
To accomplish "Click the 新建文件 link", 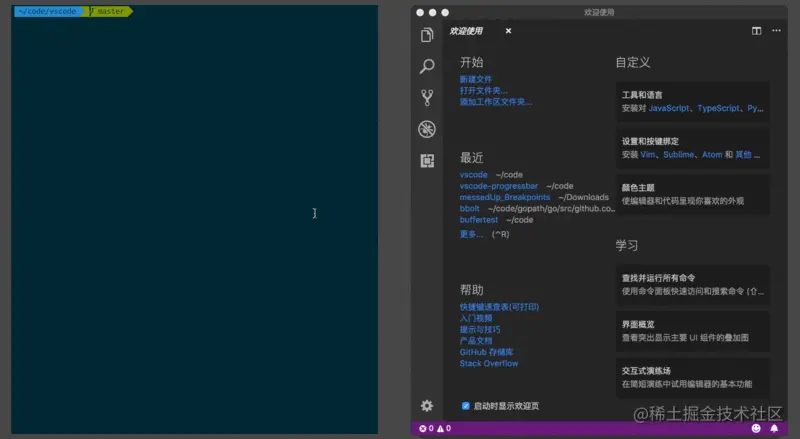I will pyautogui.click(x=476, y=79).
